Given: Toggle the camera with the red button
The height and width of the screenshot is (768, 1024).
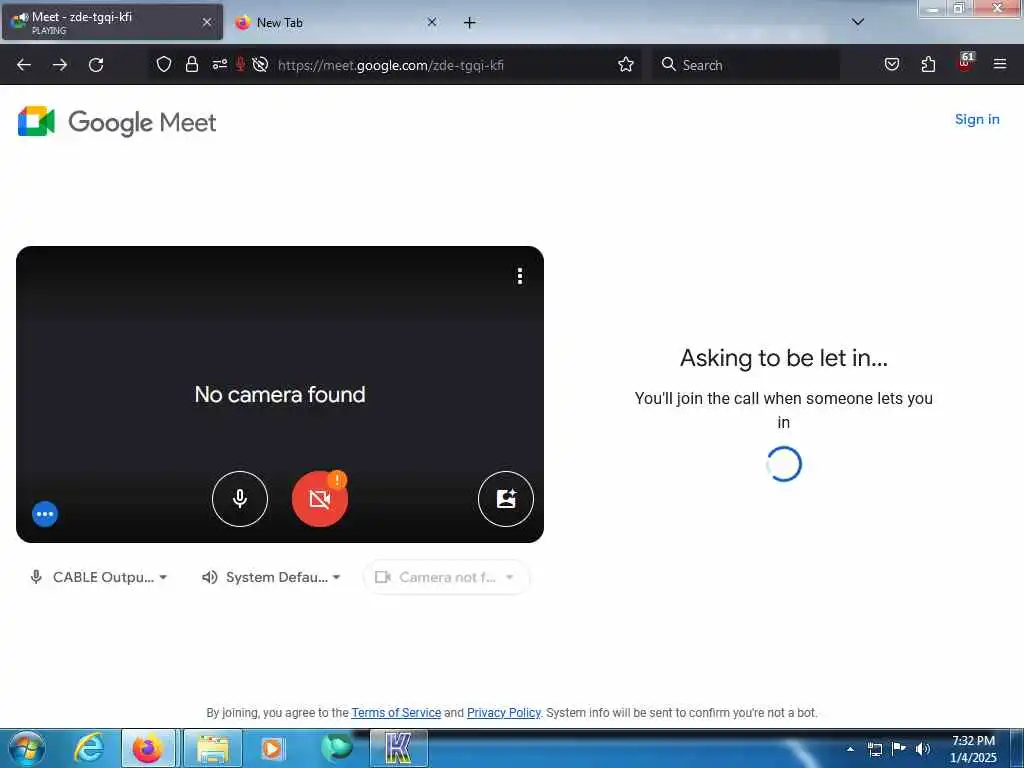Looking at the screenshot, I should click(319, 499).
